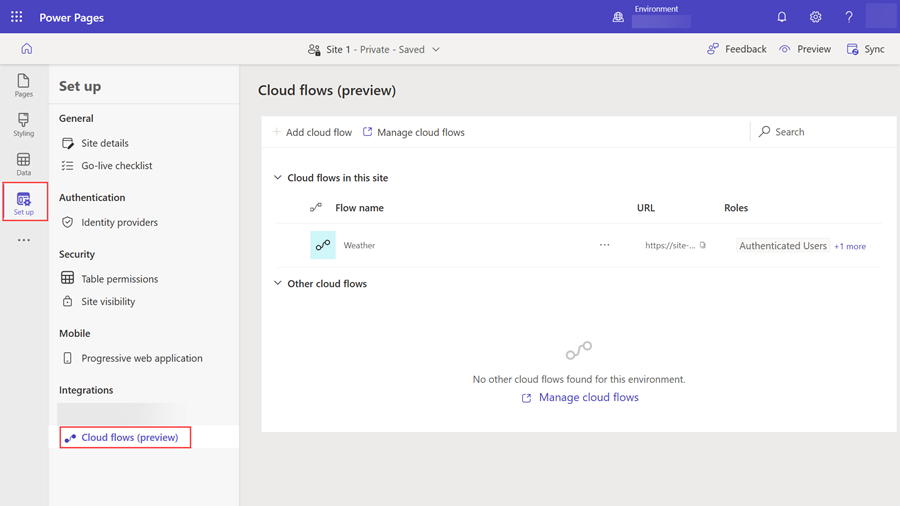Collapse Cloud flows in this site section
This screenshot has width=900, height=506.
coord(278,177)
